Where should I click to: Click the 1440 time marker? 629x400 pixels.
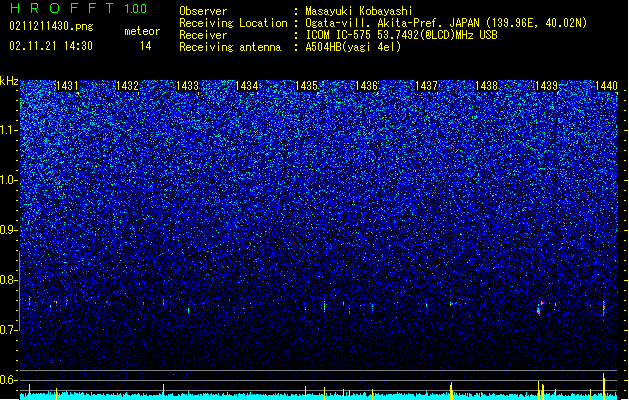(606, 86)
